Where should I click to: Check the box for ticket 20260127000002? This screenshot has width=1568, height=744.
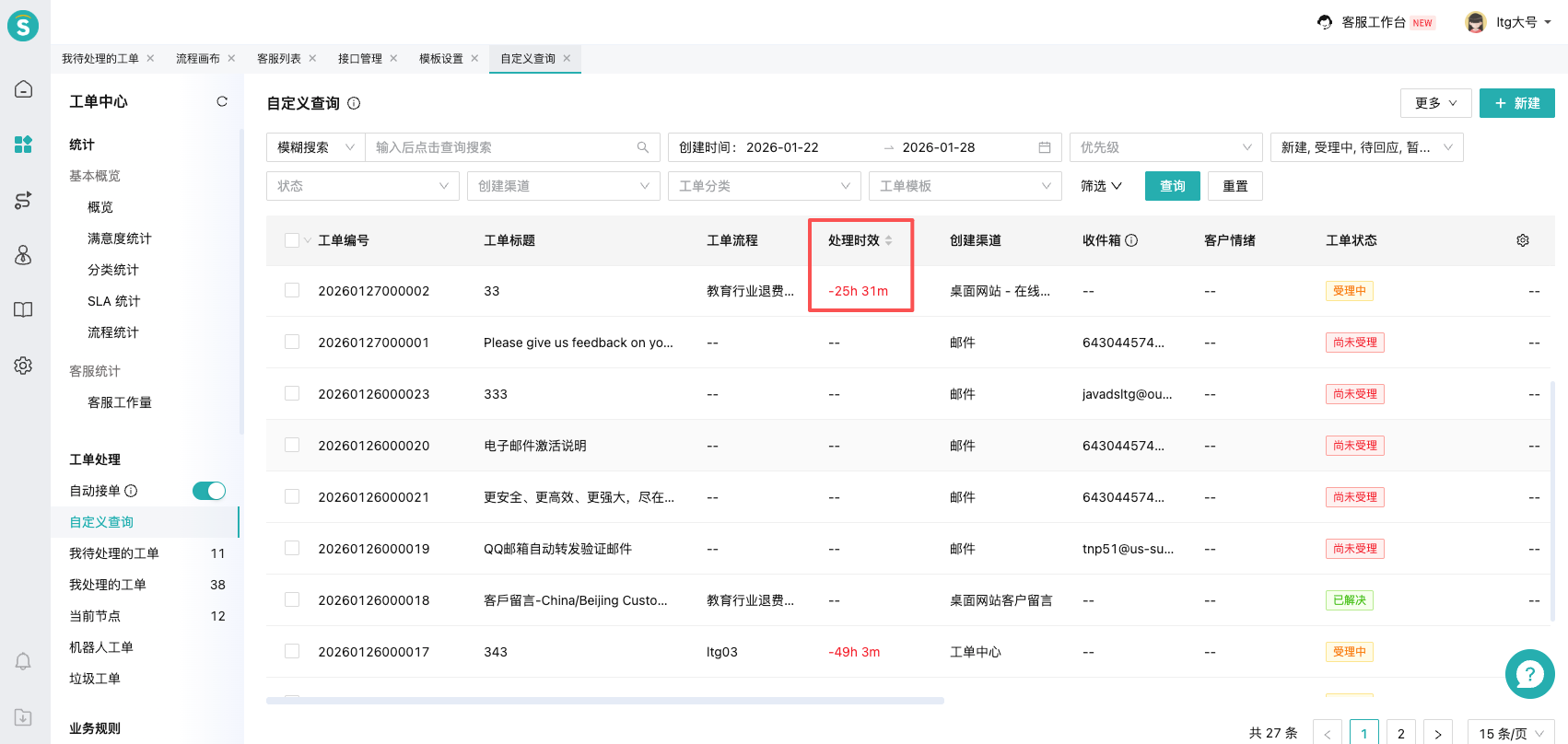click(x=292, y=291)
